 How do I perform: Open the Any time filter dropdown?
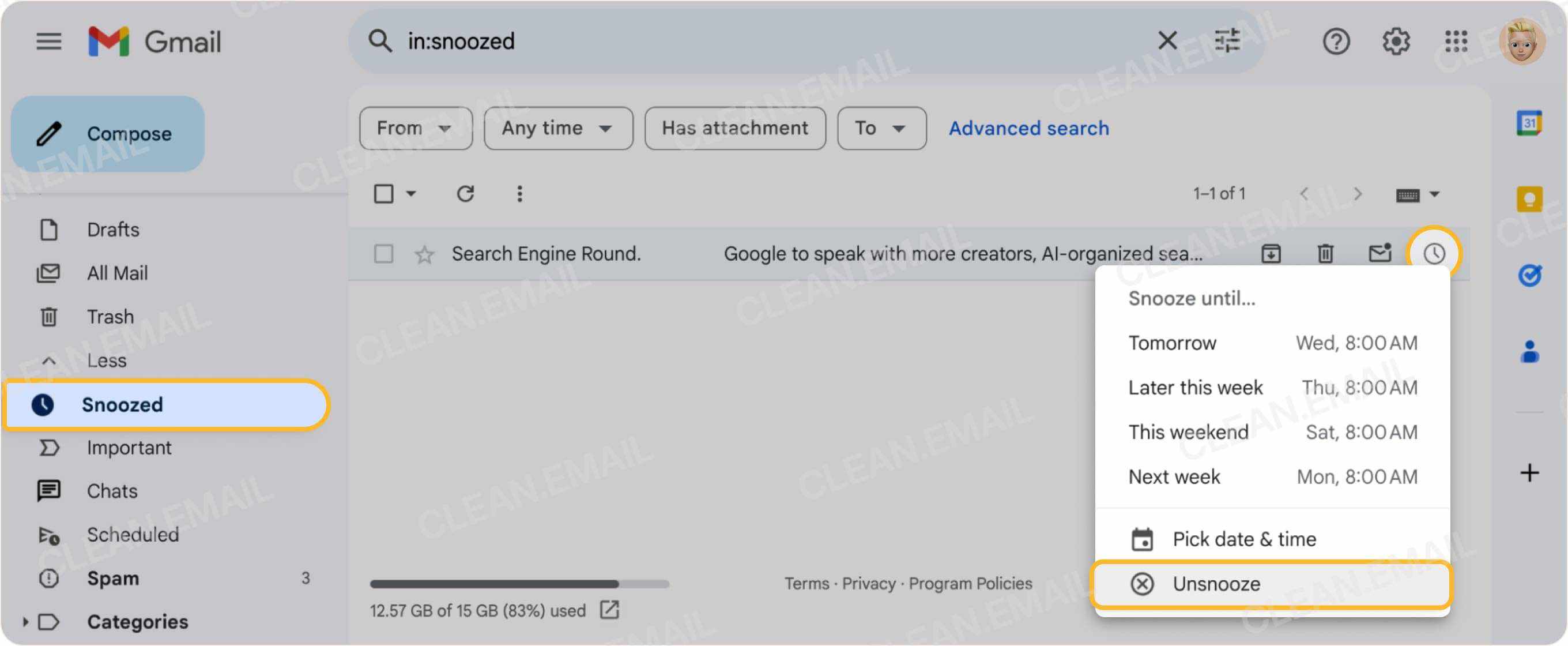pyautogui.click(x=557, y=128)
